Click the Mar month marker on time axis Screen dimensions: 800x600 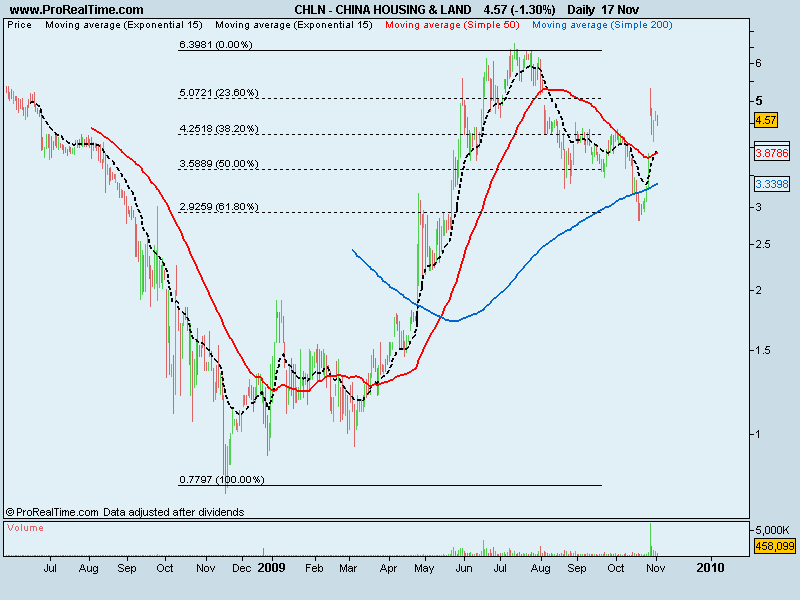pos(348,568)
